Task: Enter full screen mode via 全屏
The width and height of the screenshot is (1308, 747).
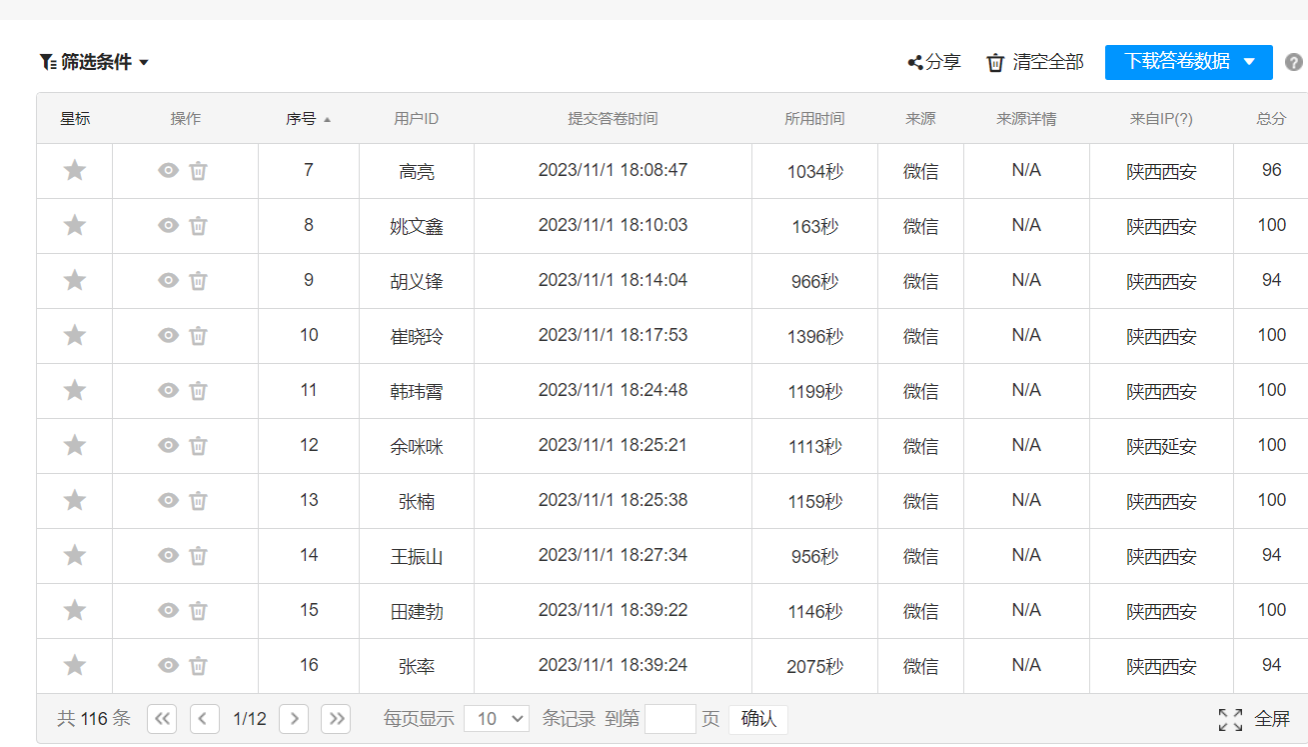Action: click(1254, 719)
